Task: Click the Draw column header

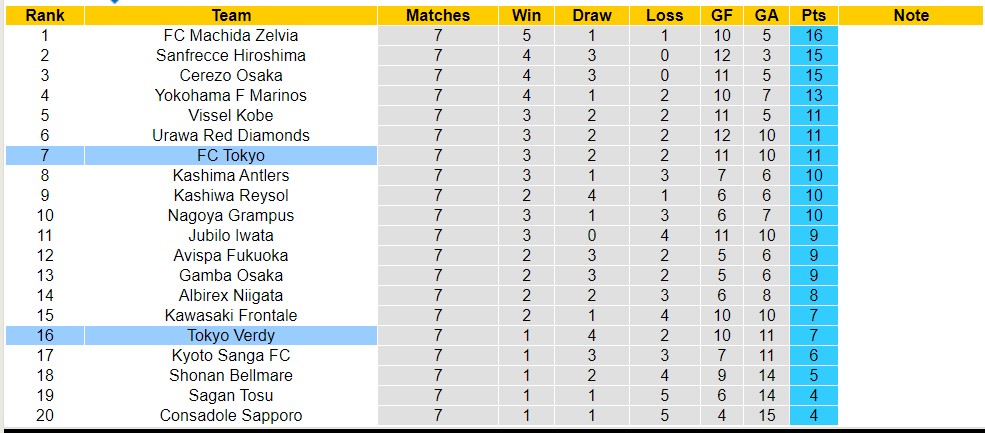Action: (592, 15)
